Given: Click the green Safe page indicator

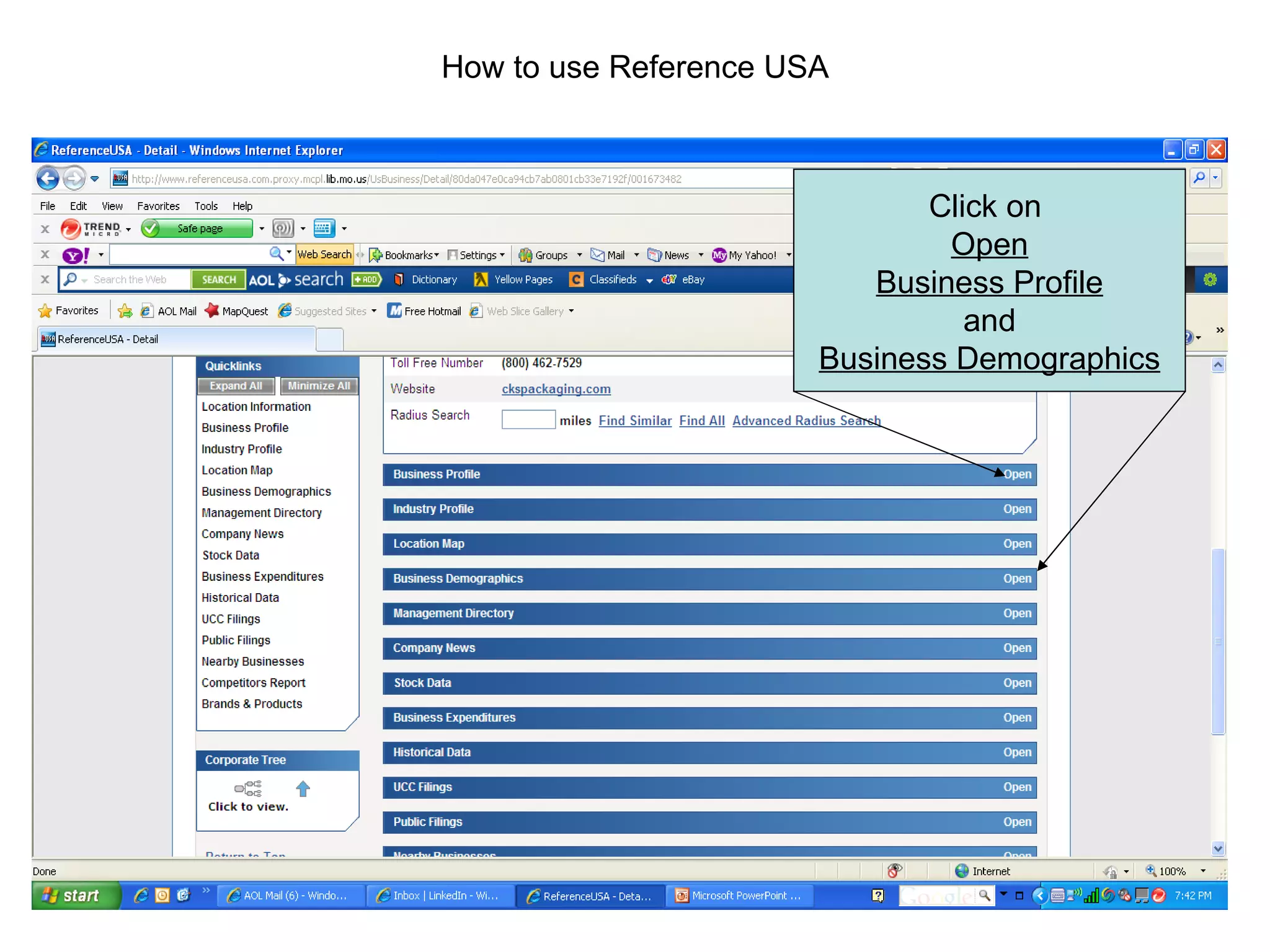Looking at the screenshot, I should pyautogui.click(x=197, y=229).
